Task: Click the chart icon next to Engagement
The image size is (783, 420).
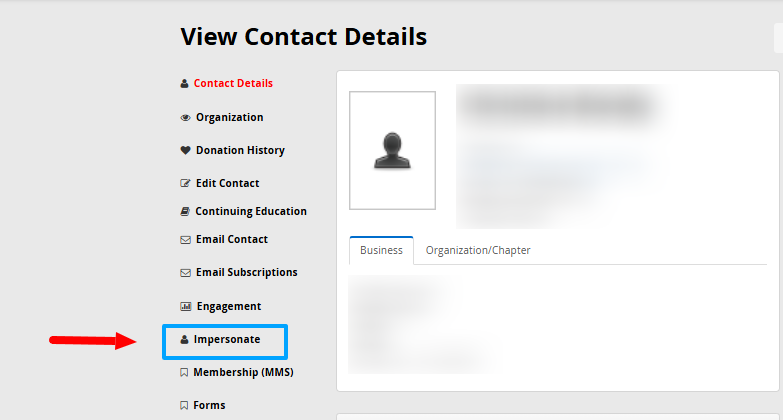Action: [x=185, y=306]
